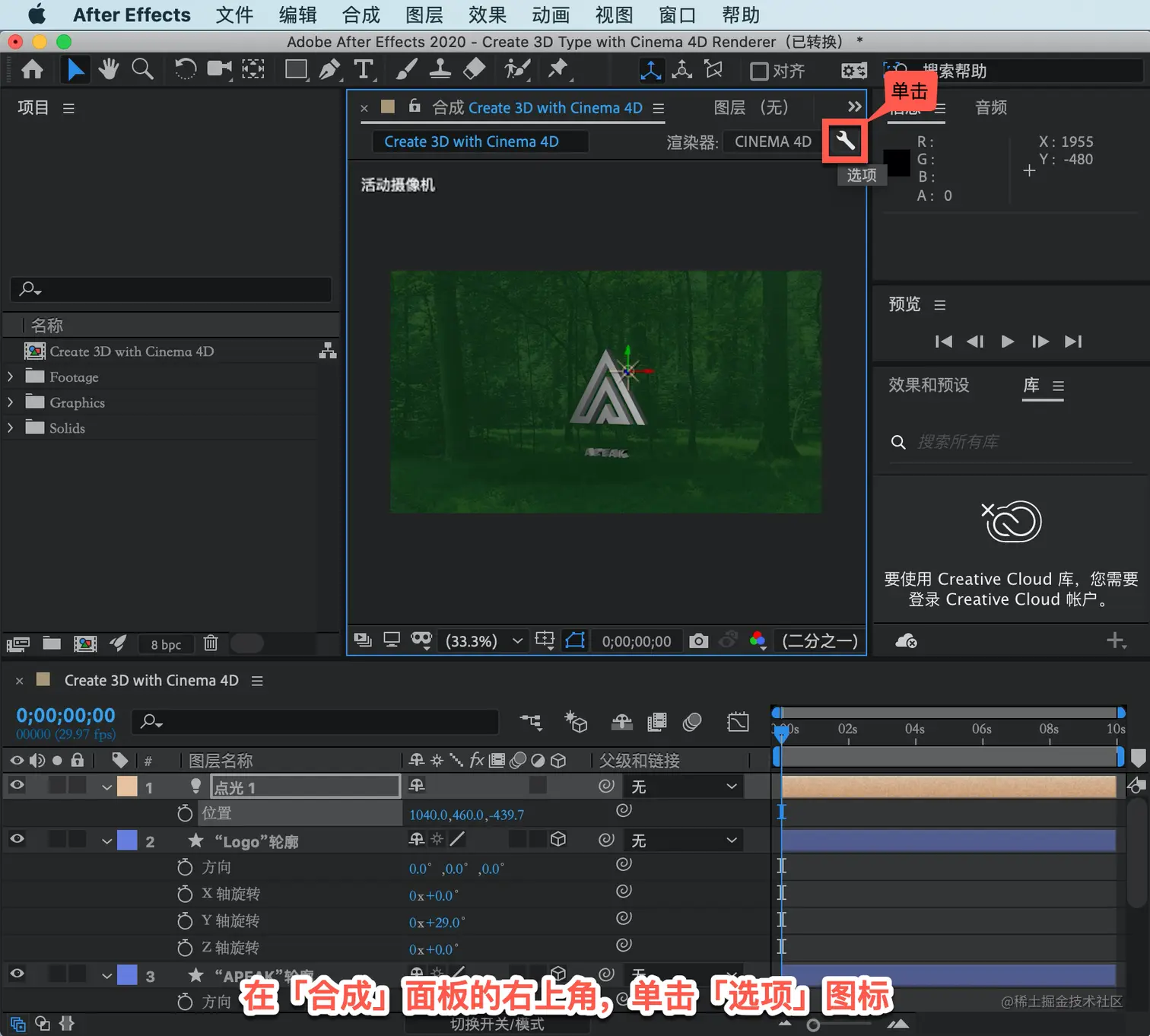The height and width of the screenshot is (1036, 1150).
Task: Enable the 对齐 snapping checkbox
Action: pos(759,71)
